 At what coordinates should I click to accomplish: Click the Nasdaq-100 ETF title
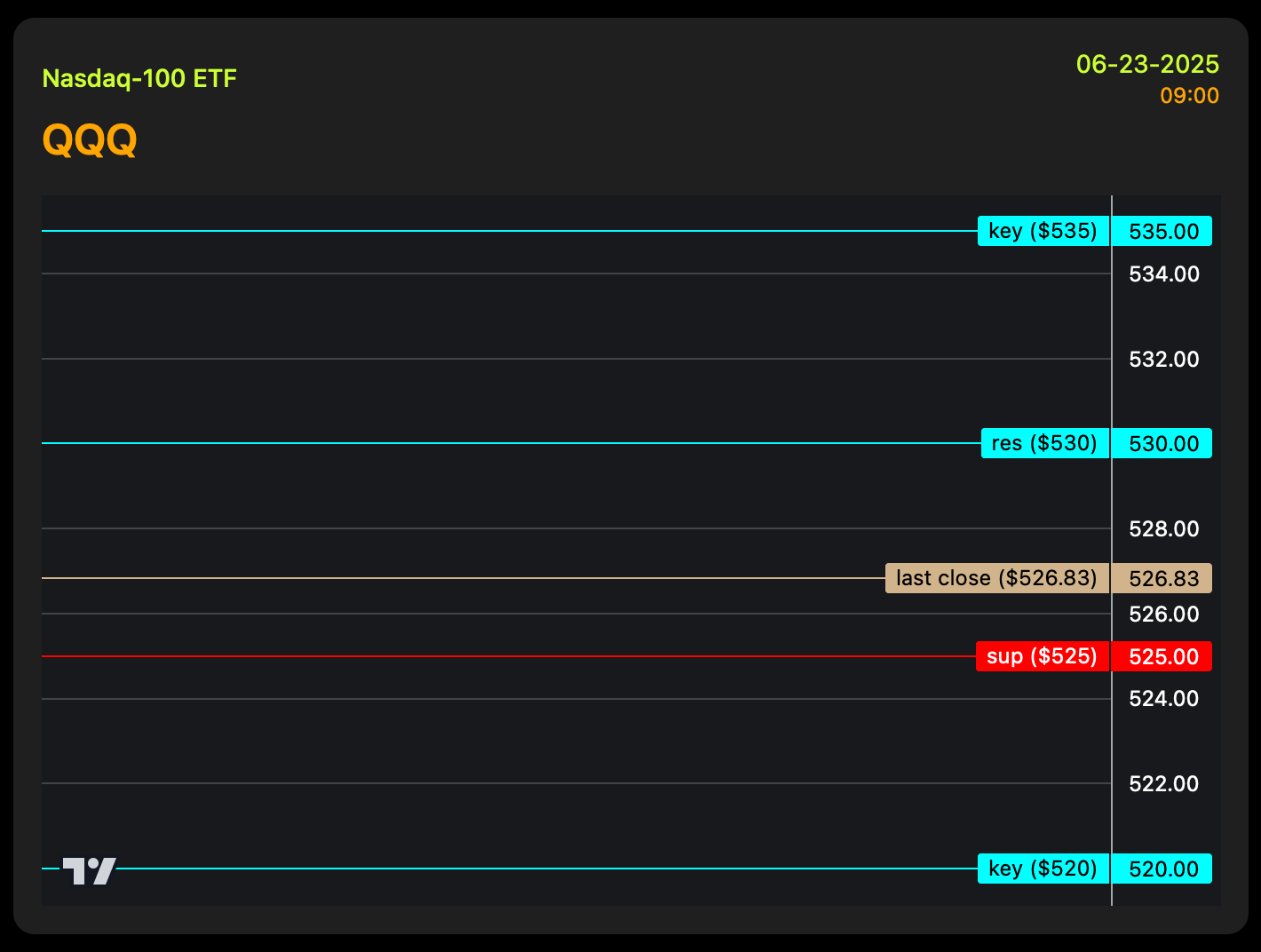coord(139,78)
